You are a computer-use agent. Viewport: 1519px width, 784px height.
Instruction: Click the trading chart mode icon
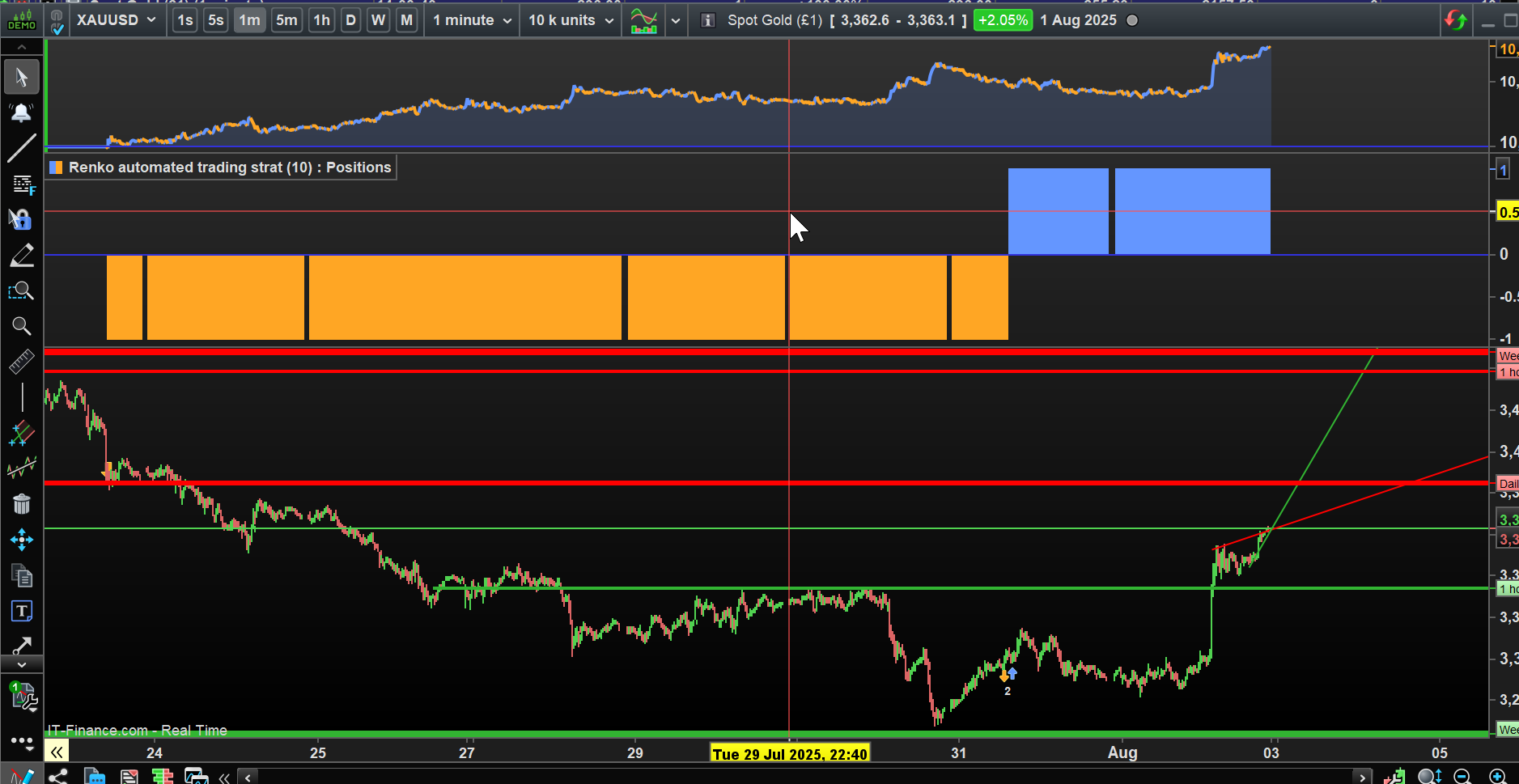pos(1394,777)
